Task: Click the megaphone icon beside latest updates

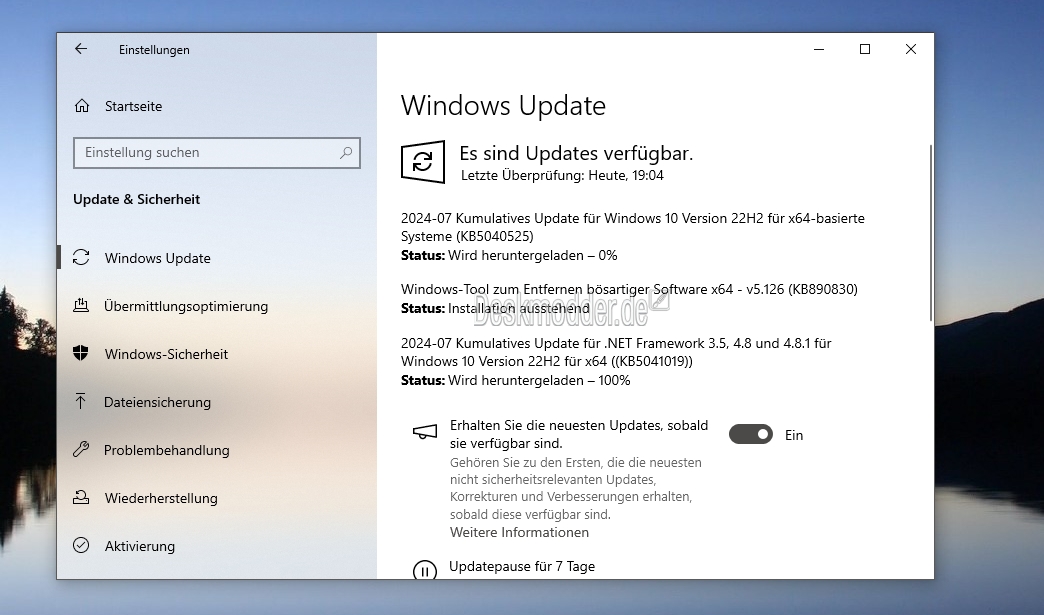Action: [x=425, y=433]
